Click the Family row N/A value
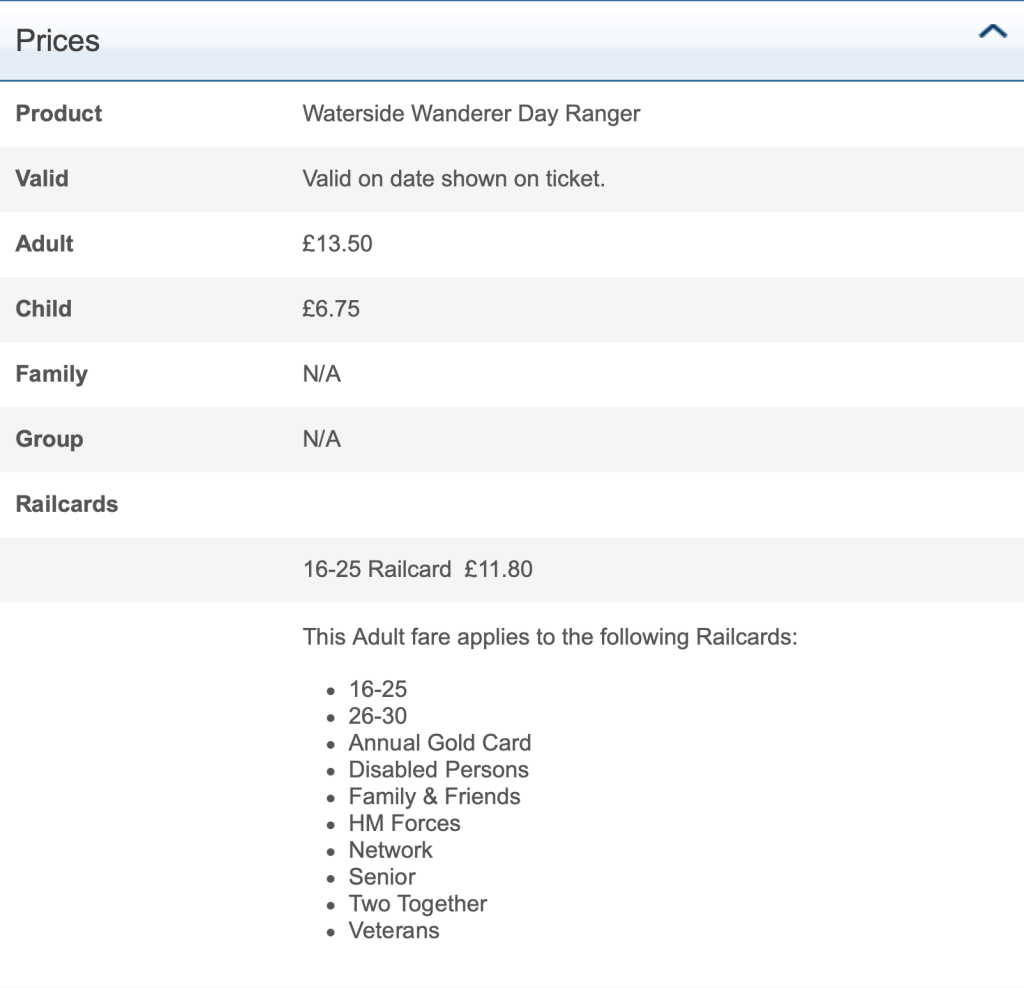The width and height of the screenshot is (1024, 988). (x=321, y=374)
